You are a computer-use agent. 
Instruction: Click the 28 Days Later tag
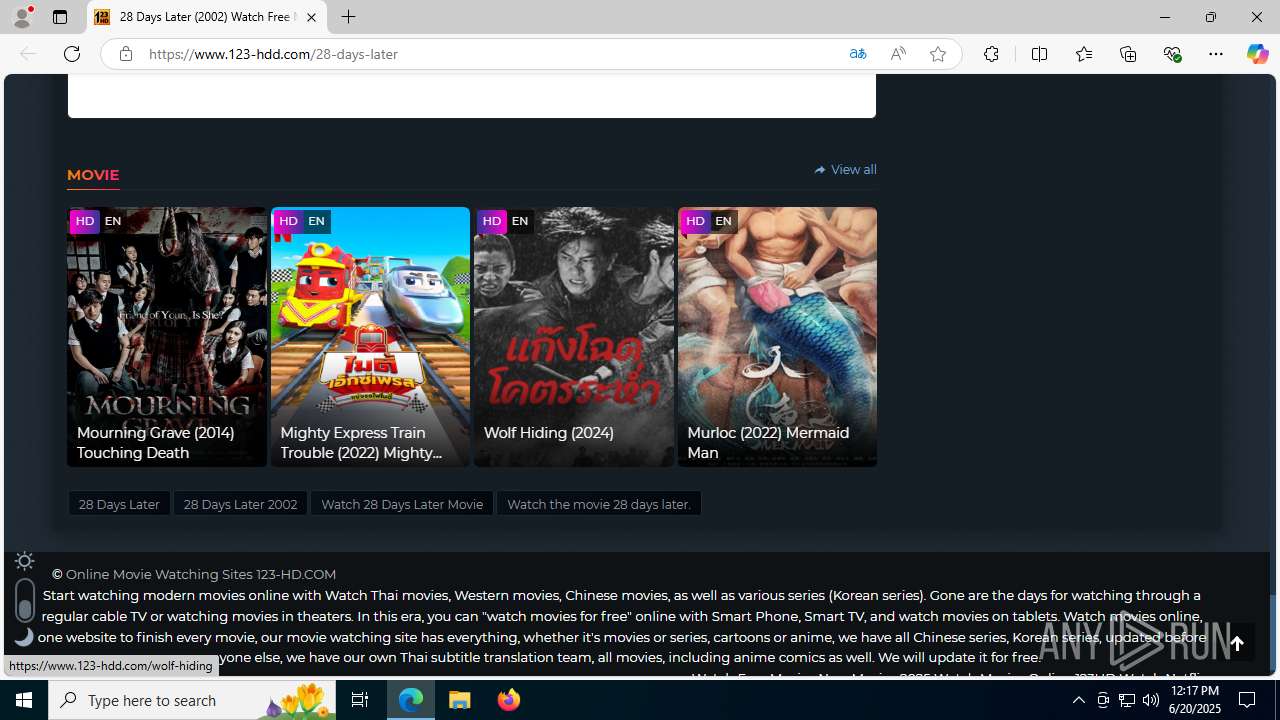pyautogui.click(x=119, y=504)
